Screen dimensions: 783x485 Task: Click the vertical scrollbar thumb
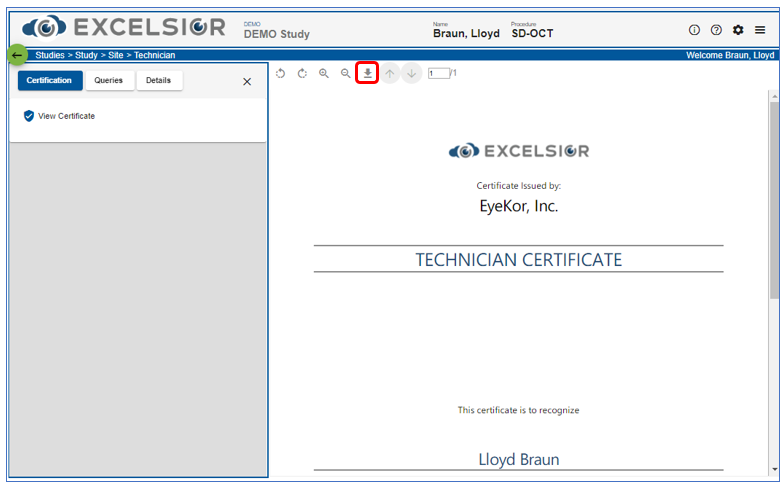(775, 200)
